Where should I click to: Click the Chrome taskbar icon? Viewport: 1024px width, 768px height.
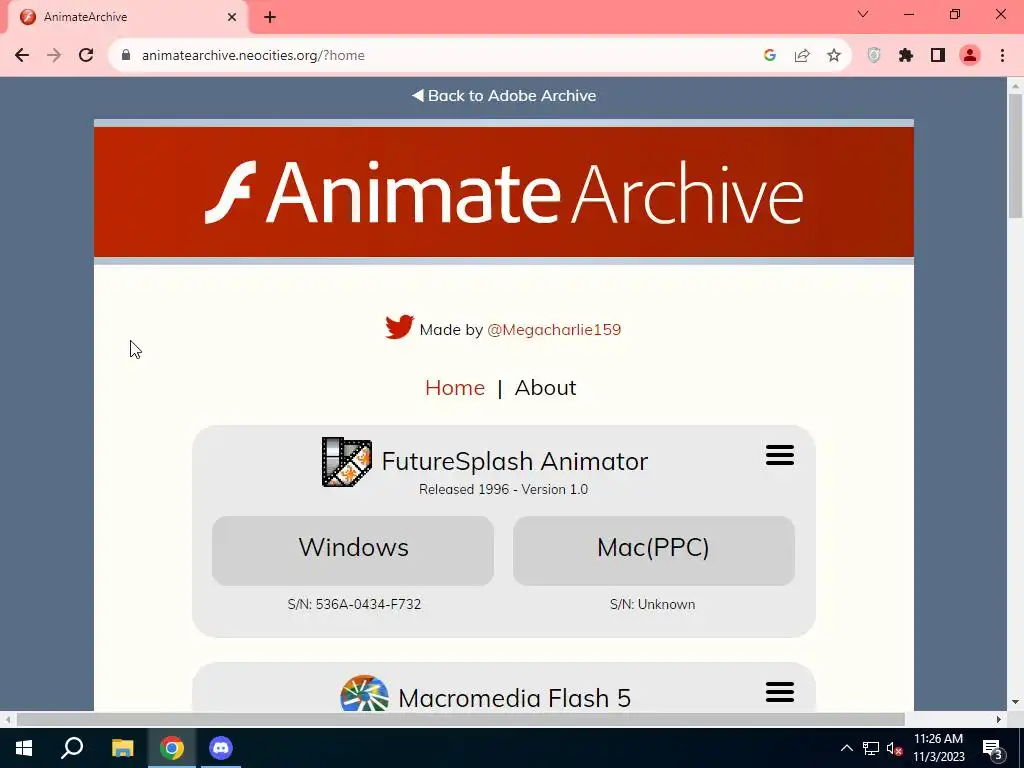pyautogui.click(x=172, y=748)
